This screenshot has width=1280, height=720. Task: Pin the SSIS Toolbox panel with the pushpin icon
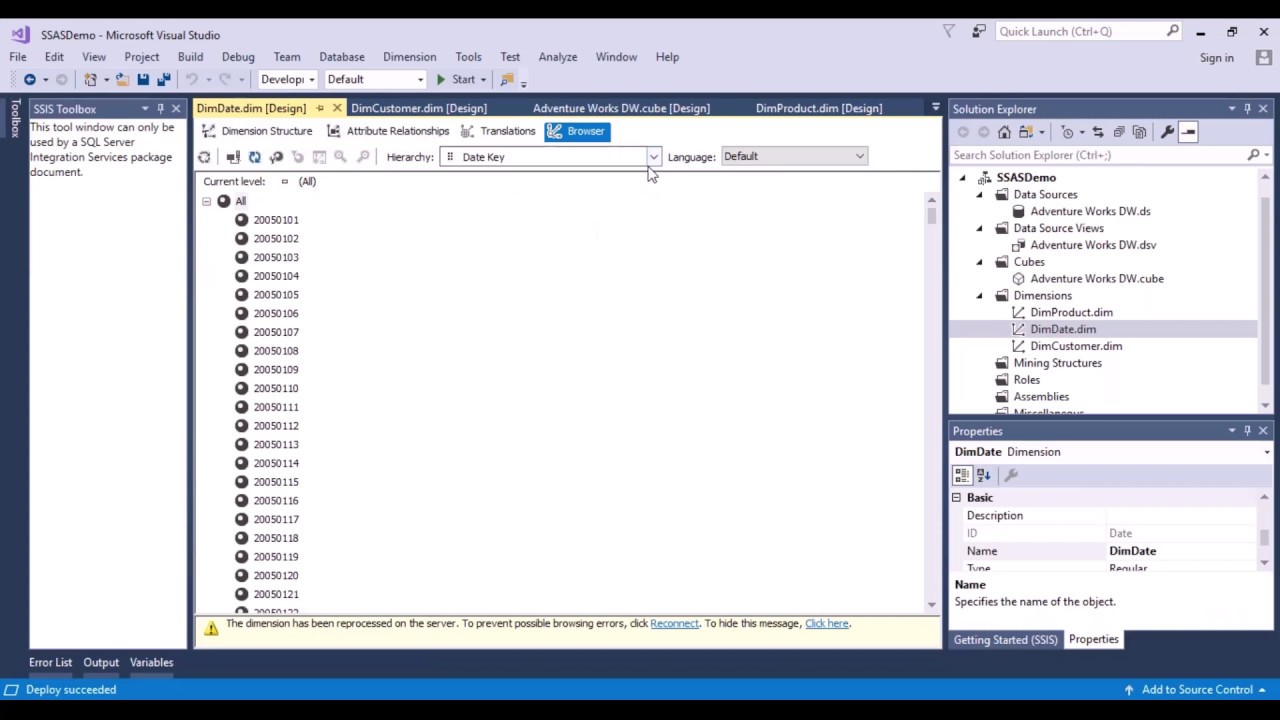[x=160, y=109]
